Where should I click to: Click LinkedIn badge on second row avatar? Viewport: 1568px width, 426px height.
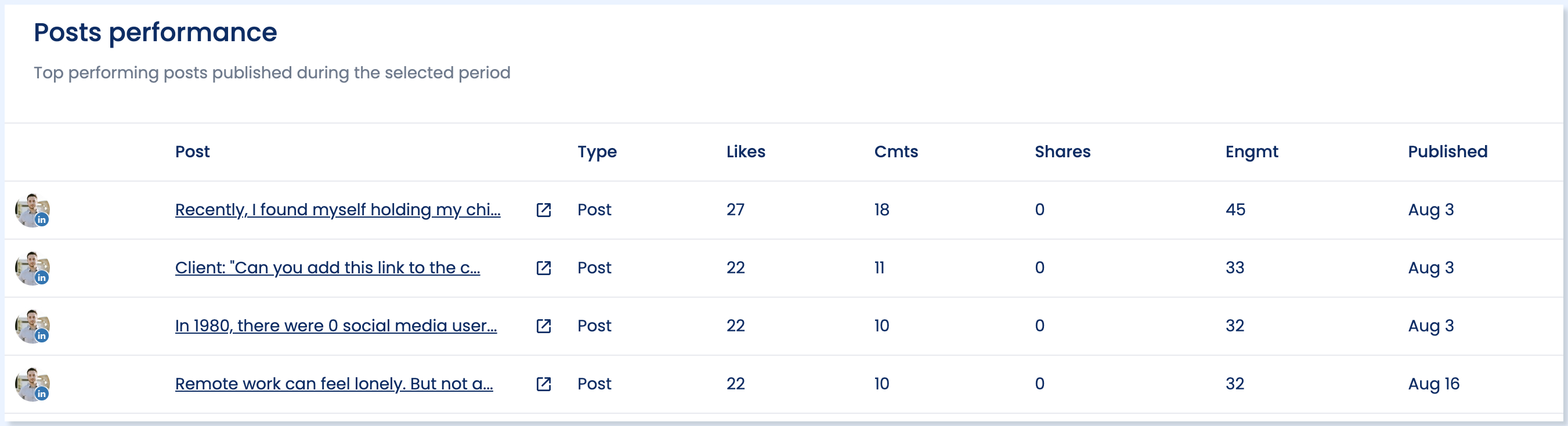(41, 277)
